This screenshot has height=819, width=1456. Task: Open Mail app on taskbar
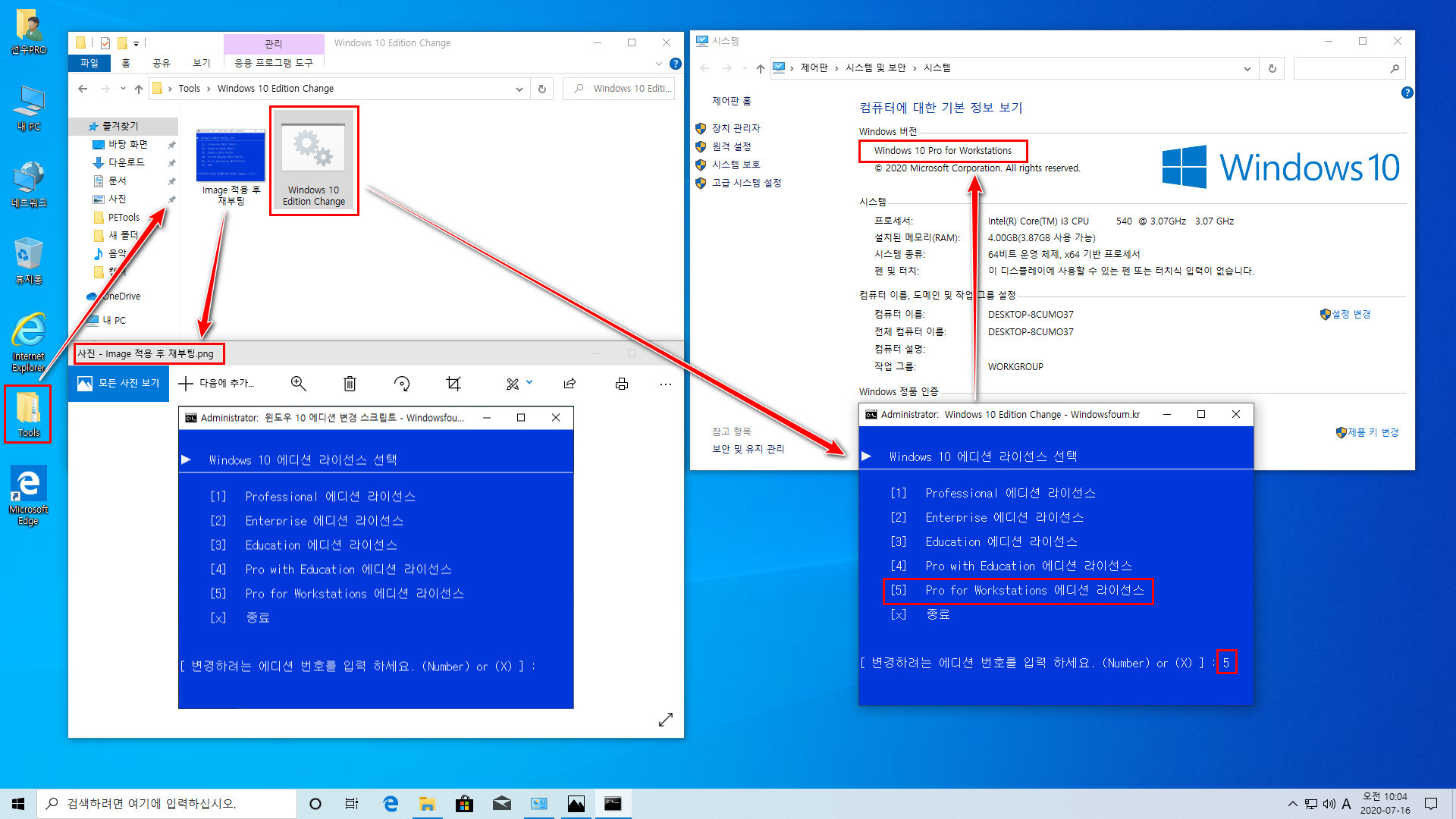click(501, 804)
